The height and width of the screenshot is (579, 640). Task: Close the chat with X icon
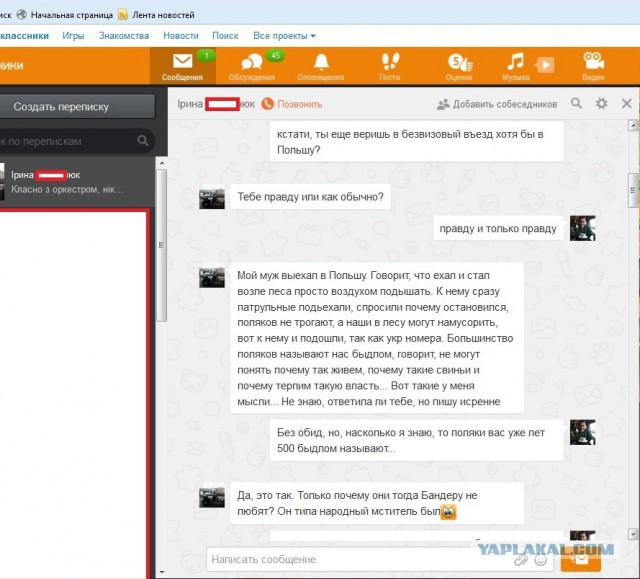point(627,103)
